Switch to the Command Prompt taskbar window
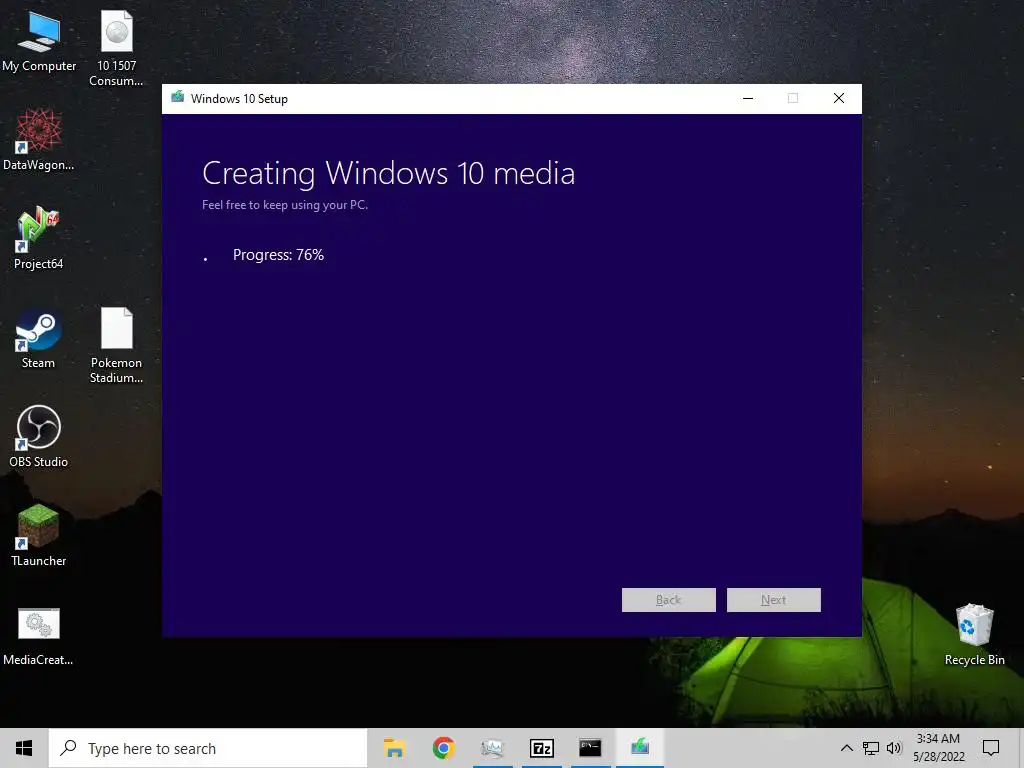The width and height of the screenshot is (1024, 768). 590,748
